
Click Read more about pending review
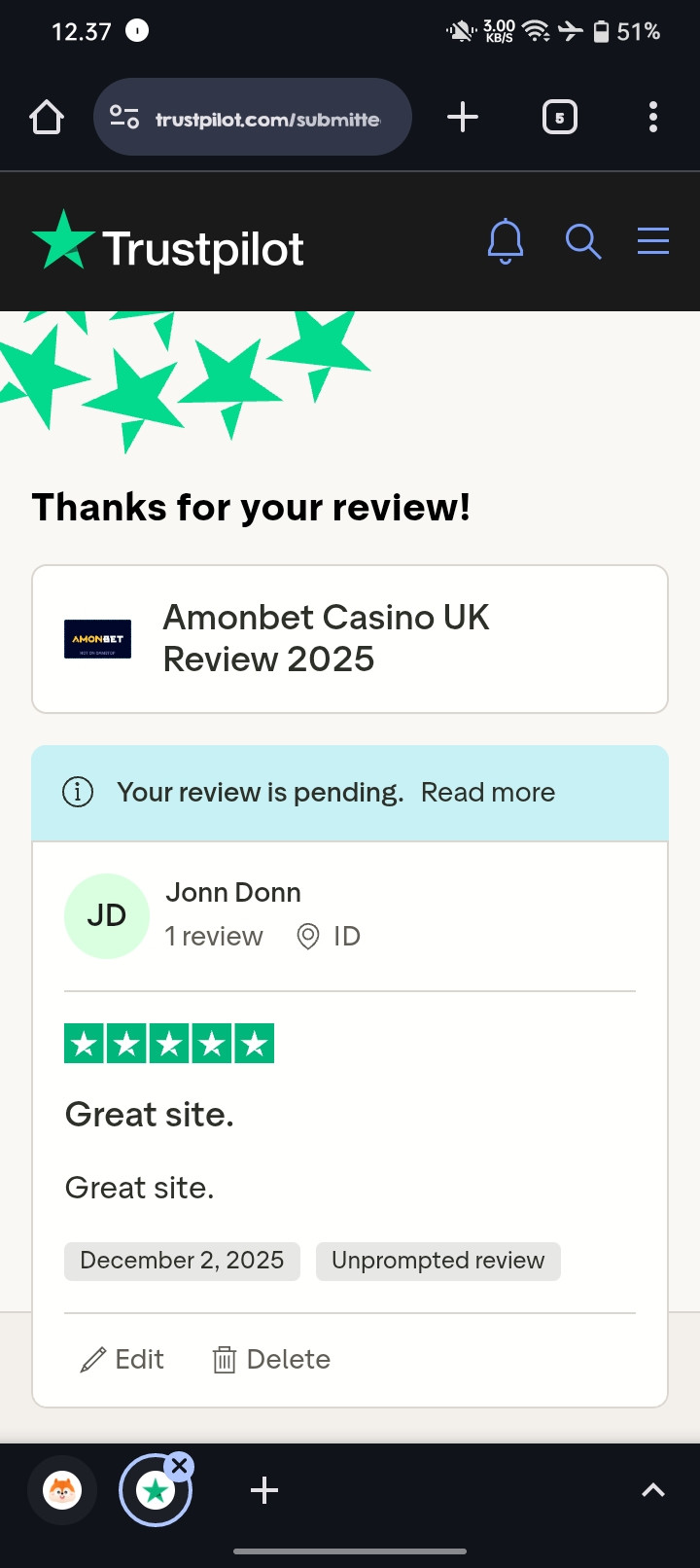pyautogui.click(x=488, y=793)
